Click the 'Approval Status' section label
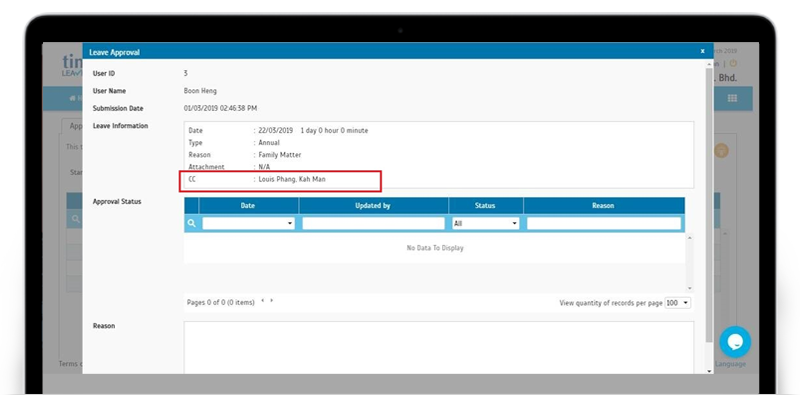Screen dimensions: 800x395 (117, 202)
